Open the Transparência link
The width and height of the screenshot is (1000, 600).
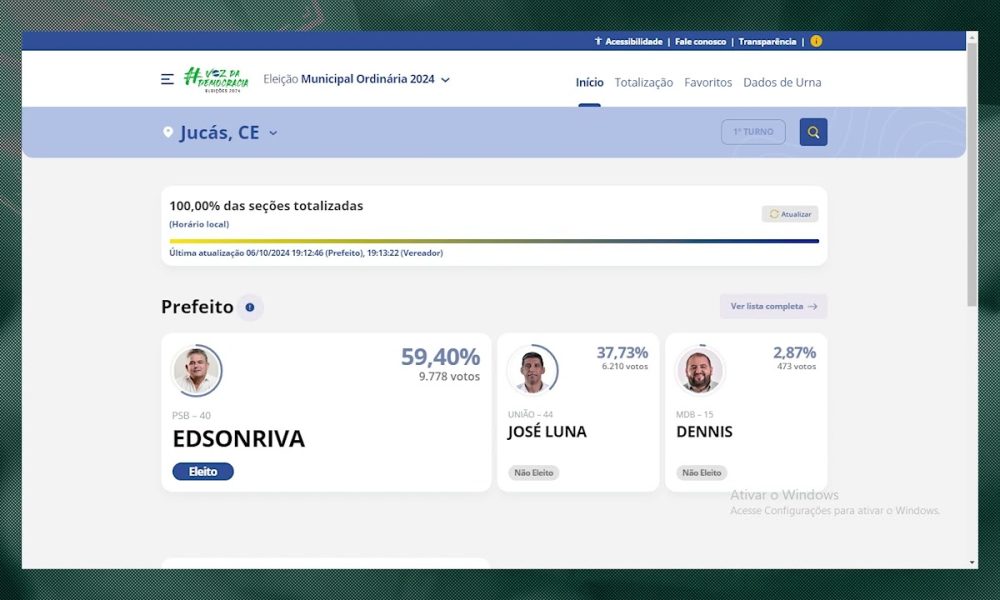coord(768,41)
